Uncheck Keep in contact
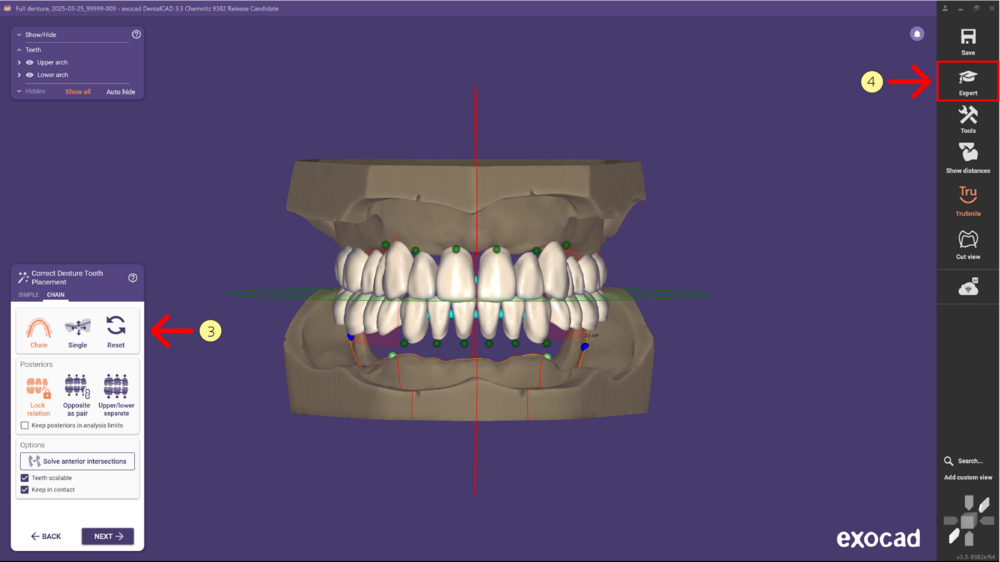Screen dimensions: 1000x562 tap(25, 490)
